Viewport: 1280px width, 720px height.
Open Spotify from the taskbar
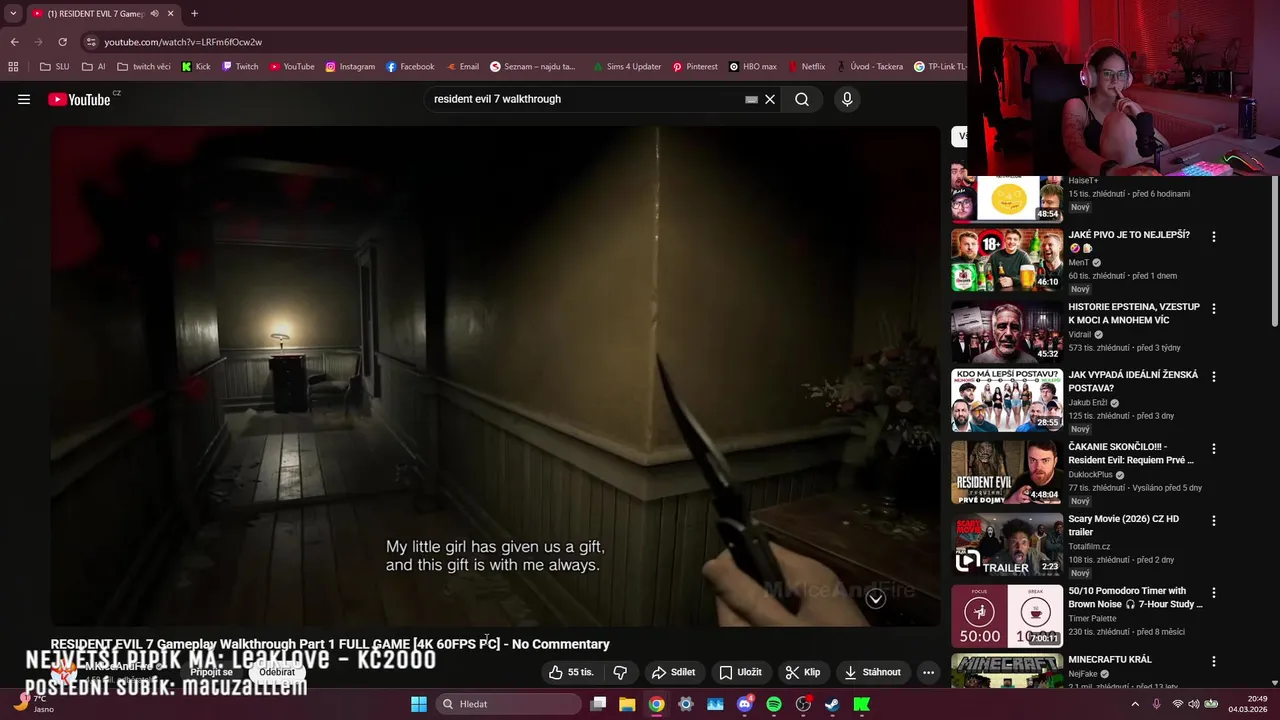[x=774, y=704]
